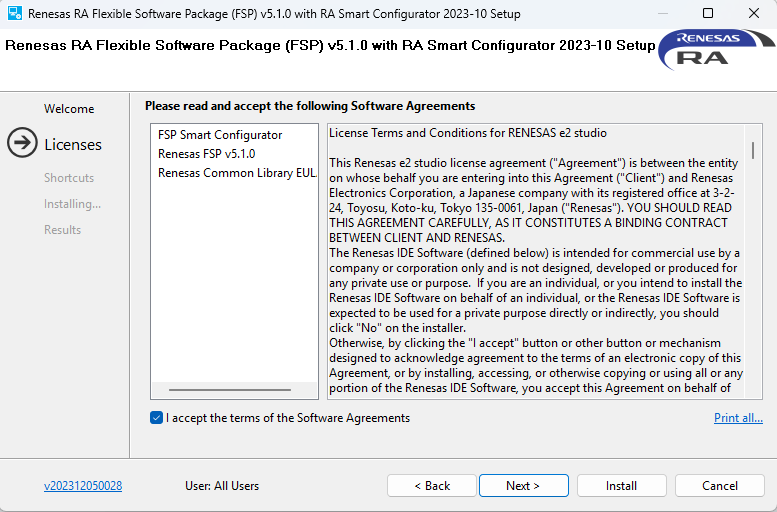
Task: Select the Renesas Common Library EULA entry
Action: coord(236,173)
